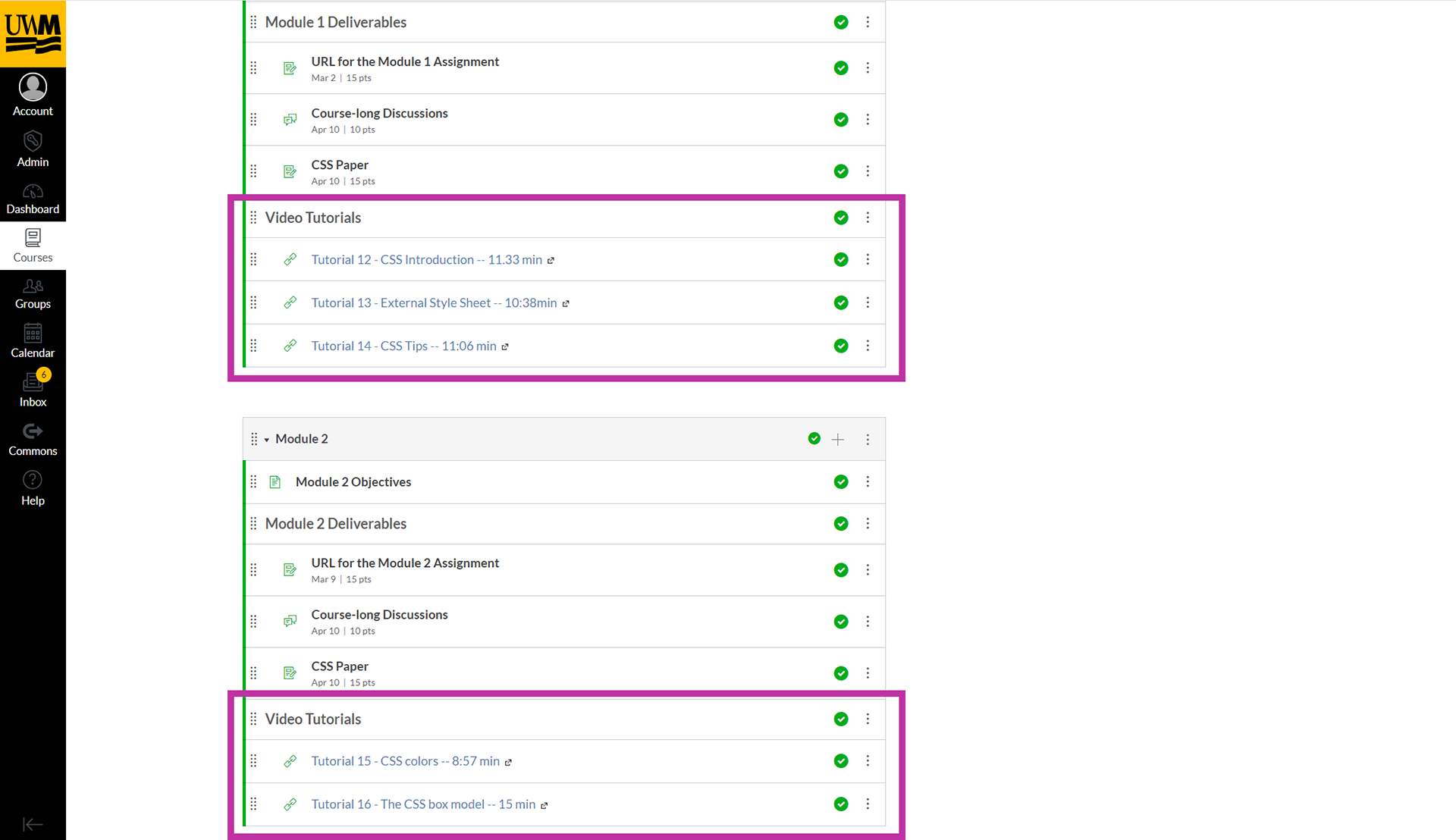
Task: Grab drag handle for Module 2 header
Action: pyautogui.click(x=254, y=439)
